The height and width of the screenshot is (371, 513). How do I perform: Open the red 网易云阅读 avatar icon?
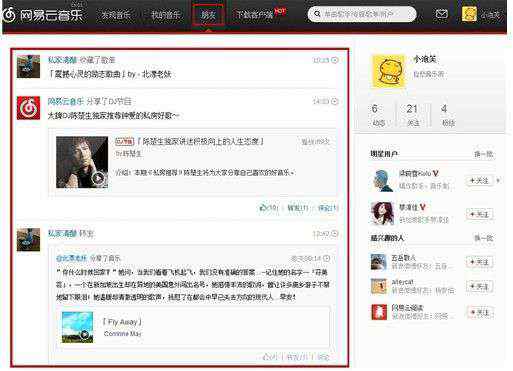point(379,312)
